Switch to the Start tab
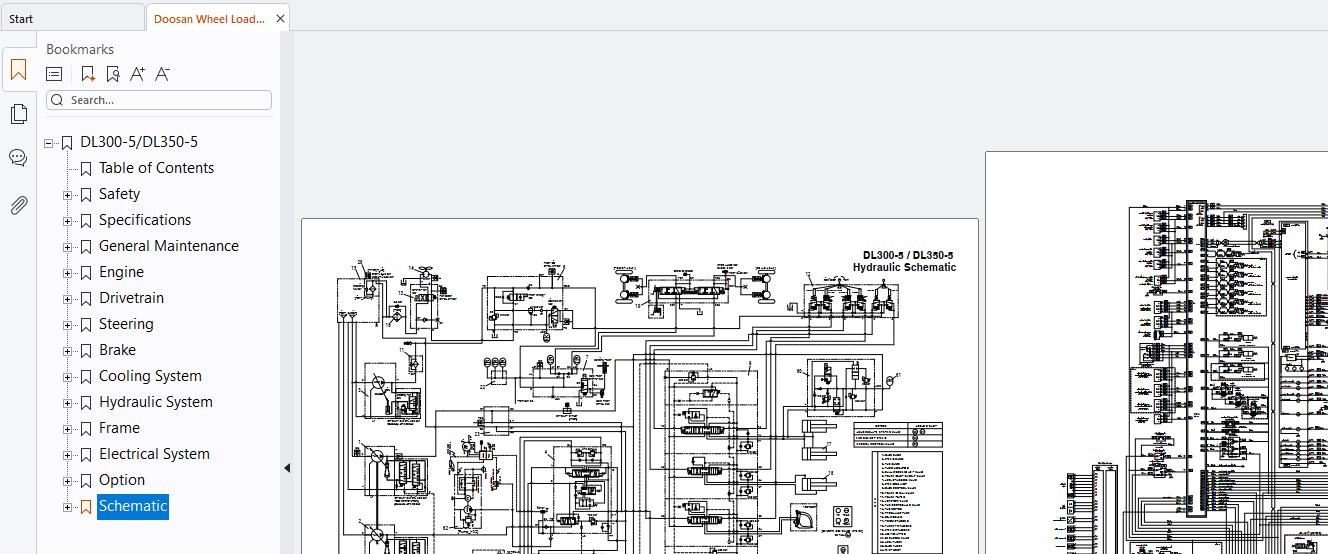1328x554 pixels. (x=72, y=18)
